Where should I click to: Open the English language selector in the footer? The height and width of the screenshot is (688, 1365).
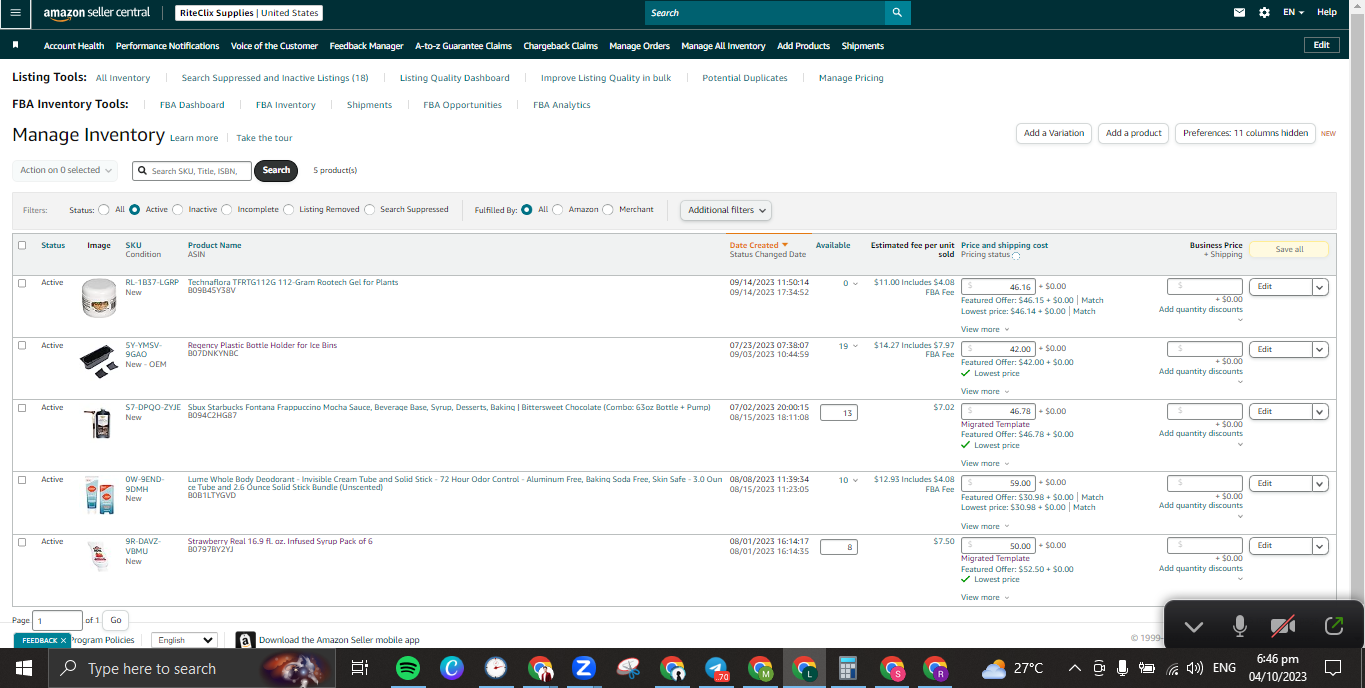pyautogui.click(x=184, y=640)
